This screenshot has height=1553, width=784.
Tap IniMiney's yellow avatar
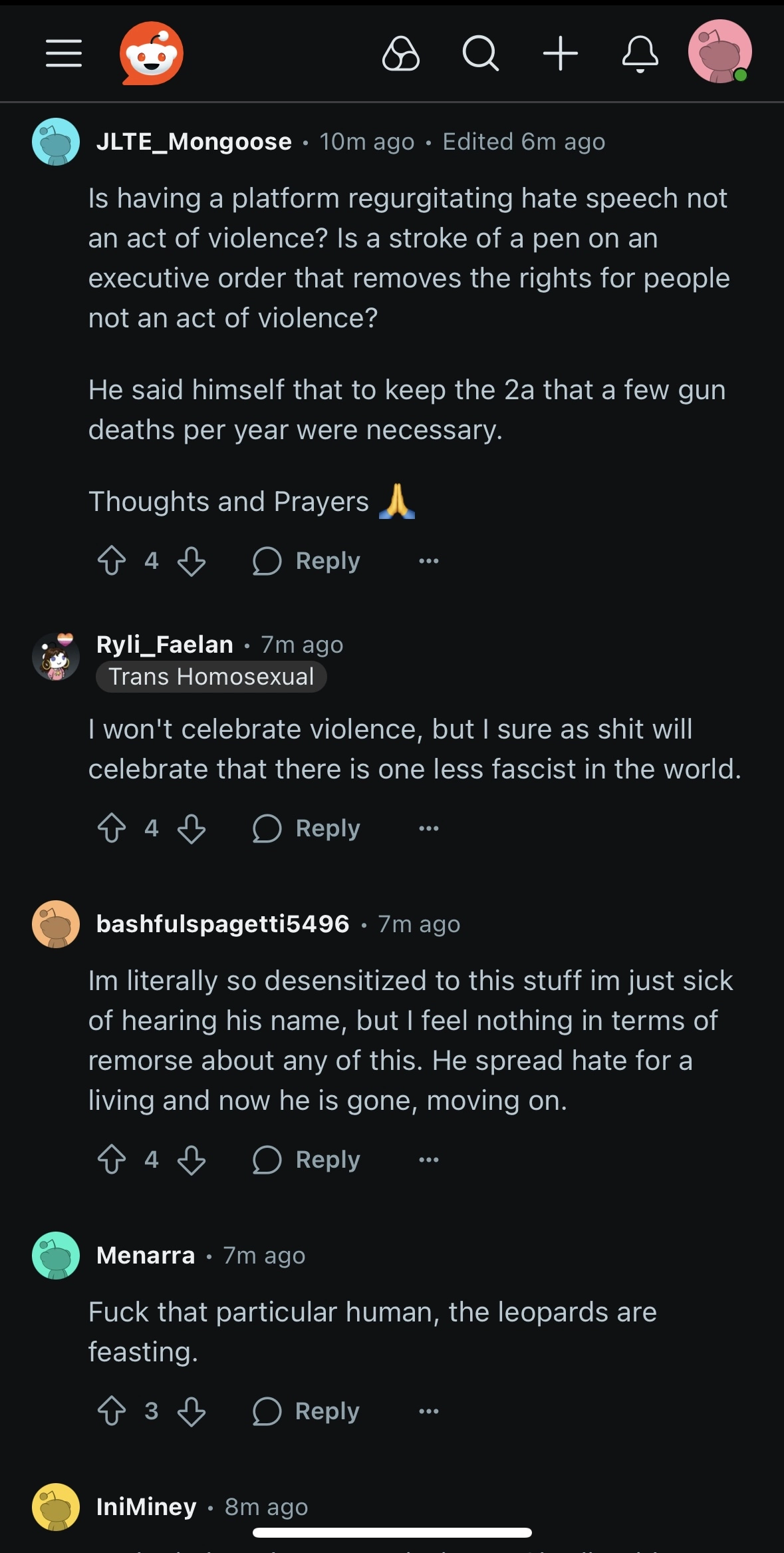click(x=56, y=1507)
